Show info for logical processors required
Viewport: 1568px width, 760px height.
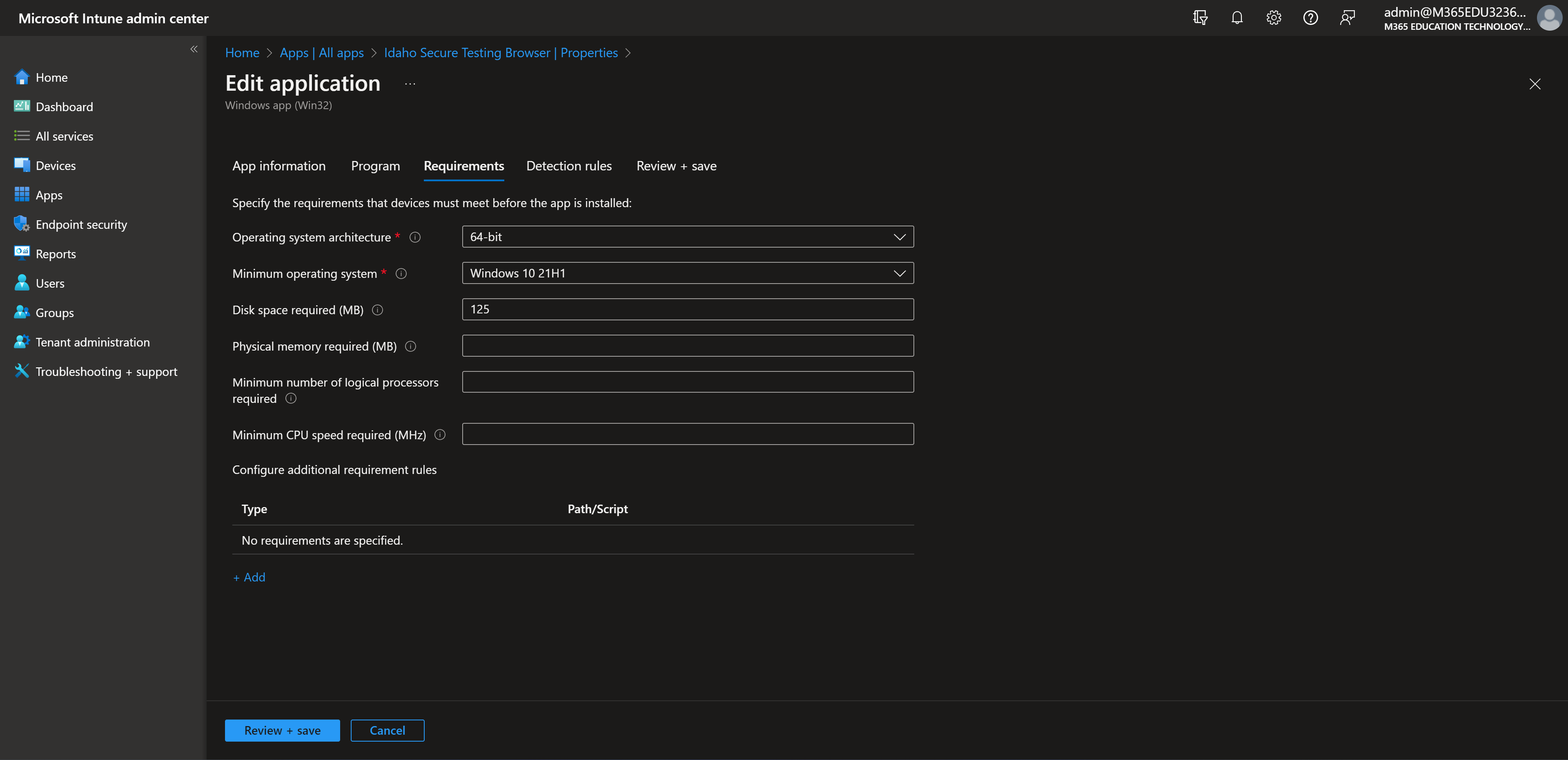point(291,398)
